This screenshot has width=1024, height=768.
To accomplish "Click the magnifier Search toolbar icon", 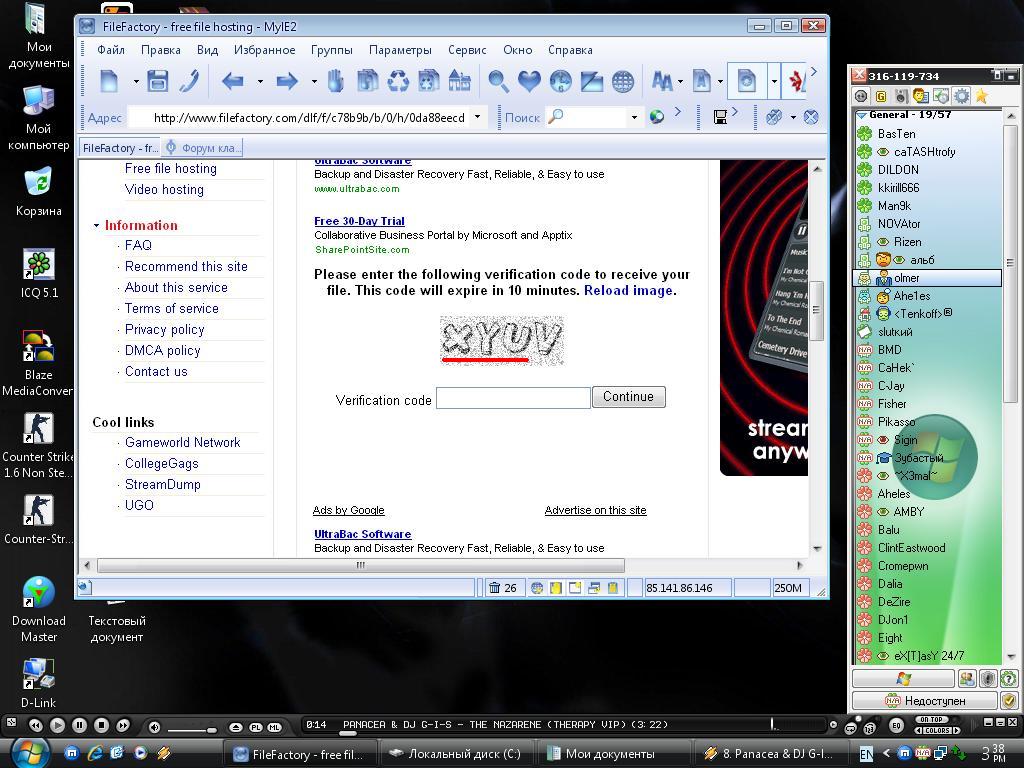I will 498,81.
